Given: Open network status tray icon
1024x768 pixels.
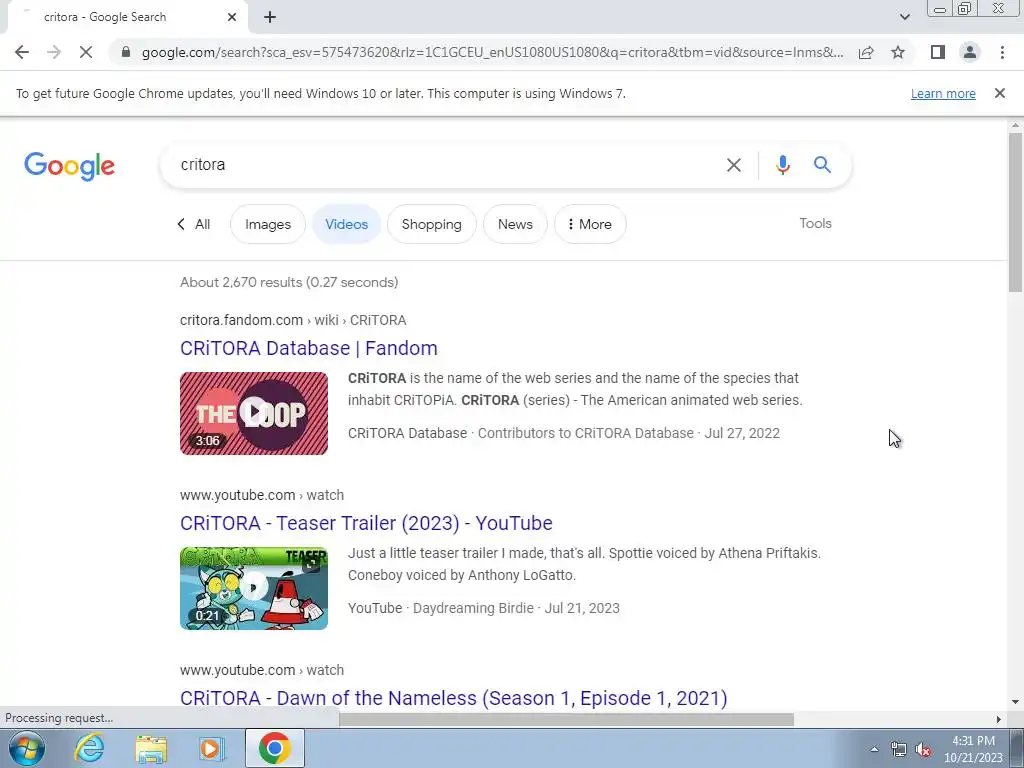Looking at the screenshot, I should pos(899,749).
